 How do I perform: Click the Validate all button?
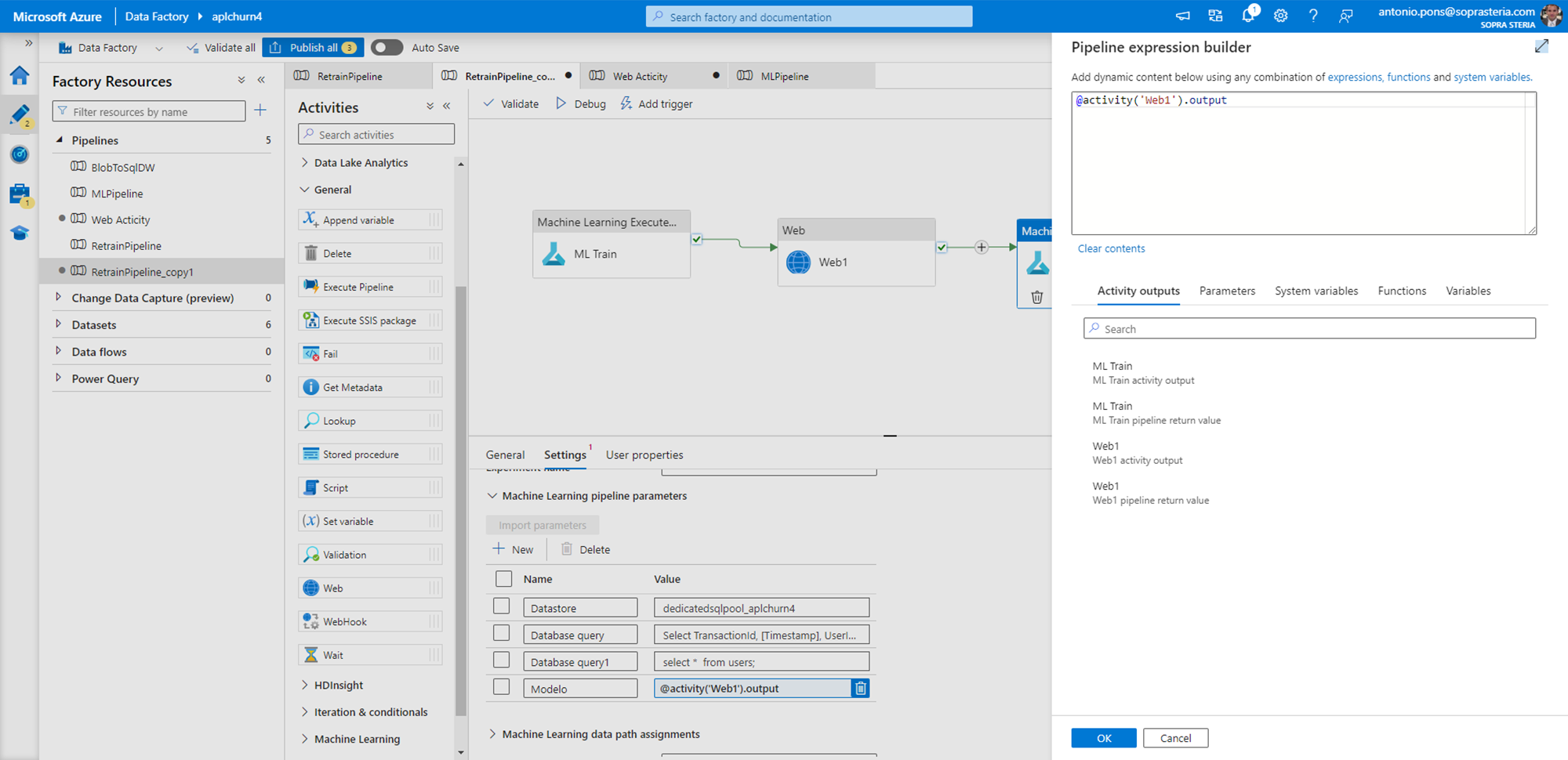[221, 47]
